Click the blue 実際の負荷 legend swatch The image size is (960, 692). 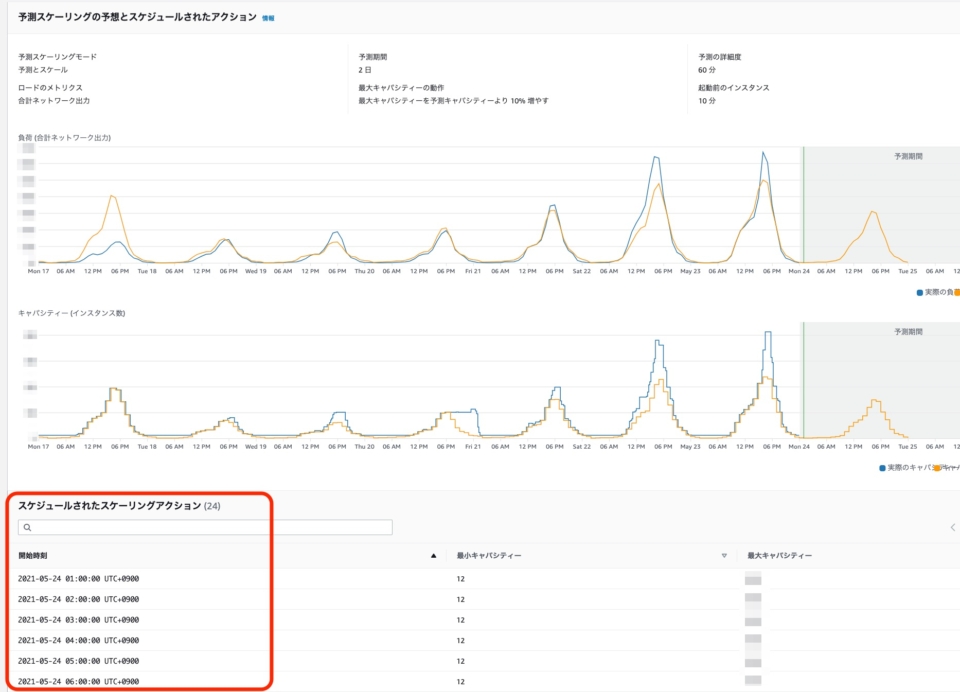919,291
